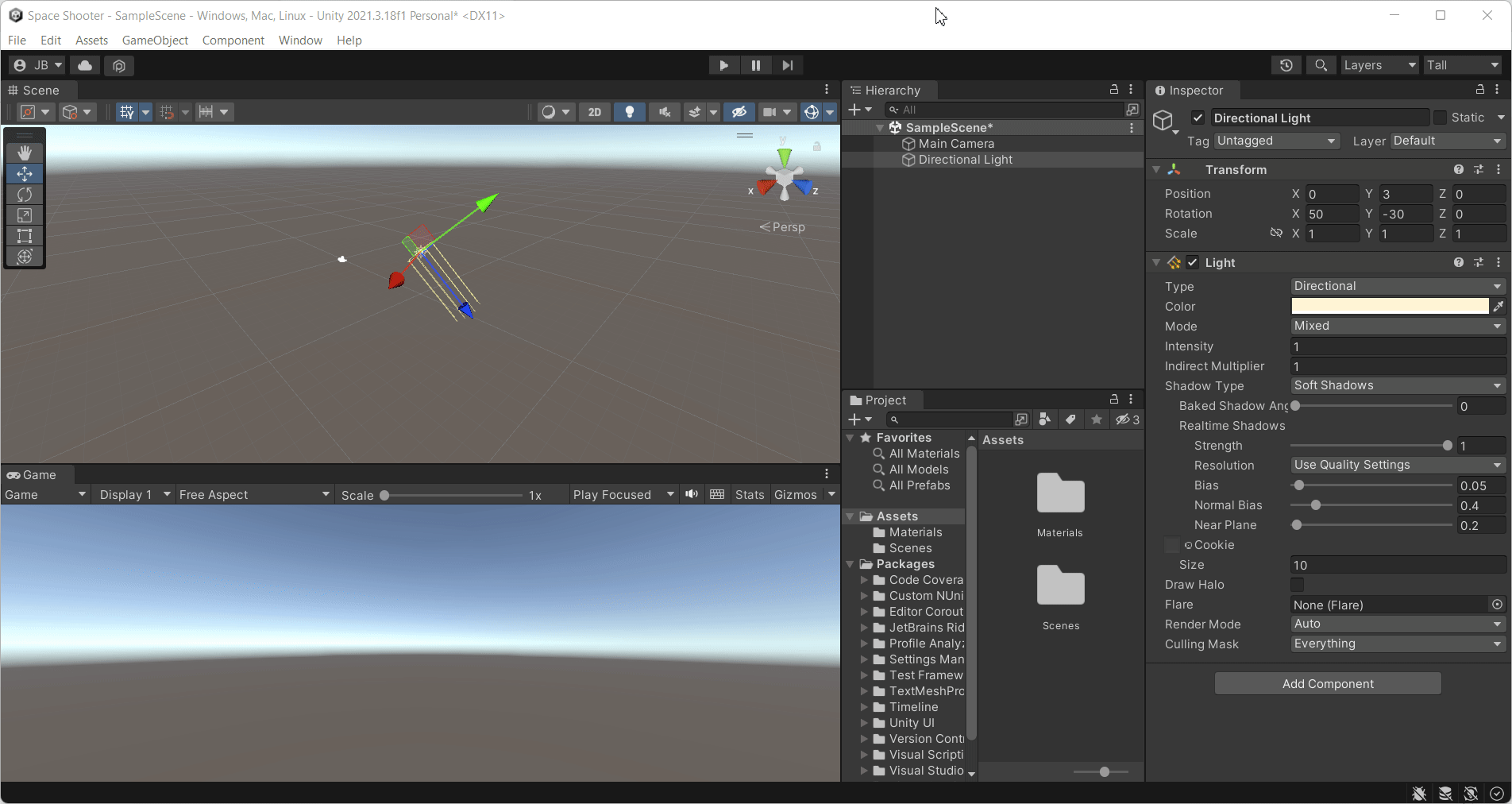The height and width of the screenshot is (804, 1512).
Task: Click Add Component button
Action: coord(1328,683)
